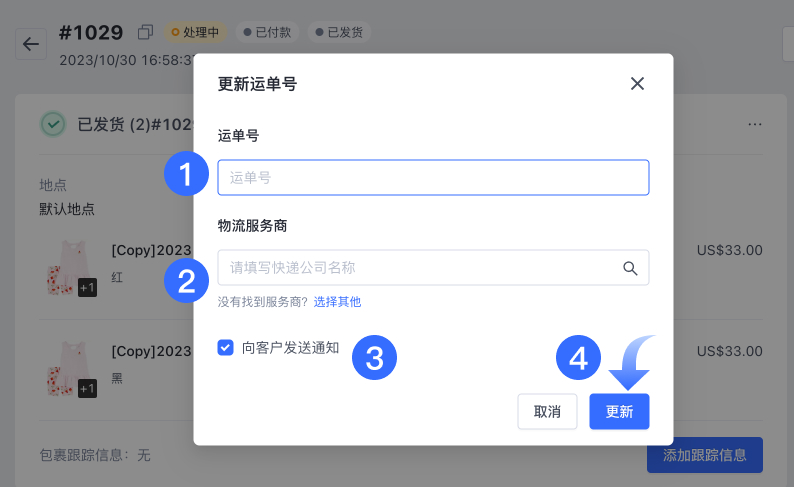This screenshot has width=794, height=487.
Task: Click the 向客户发送通知 label text
Action: [x=290, y=348]
